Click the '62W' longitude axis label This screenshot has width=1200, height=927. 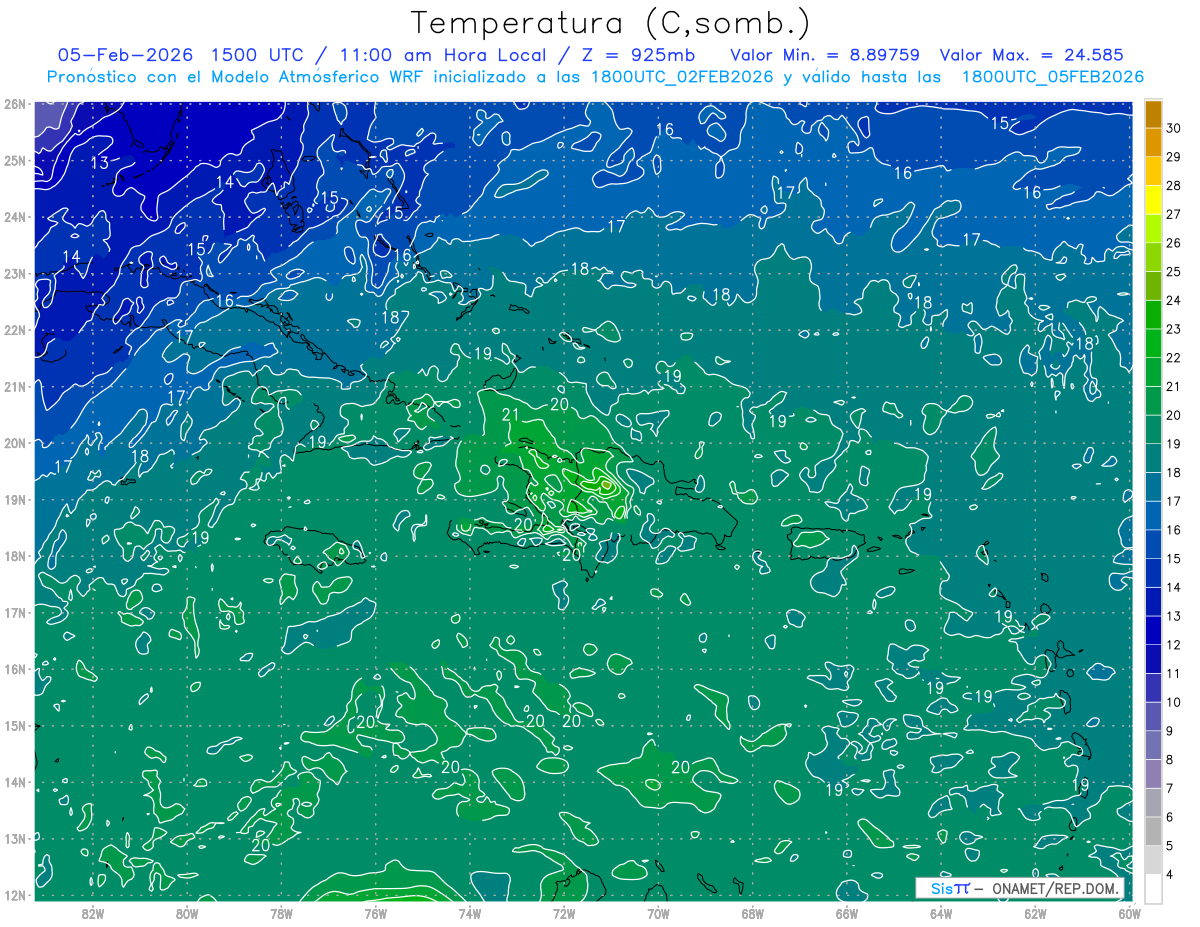1035,913
